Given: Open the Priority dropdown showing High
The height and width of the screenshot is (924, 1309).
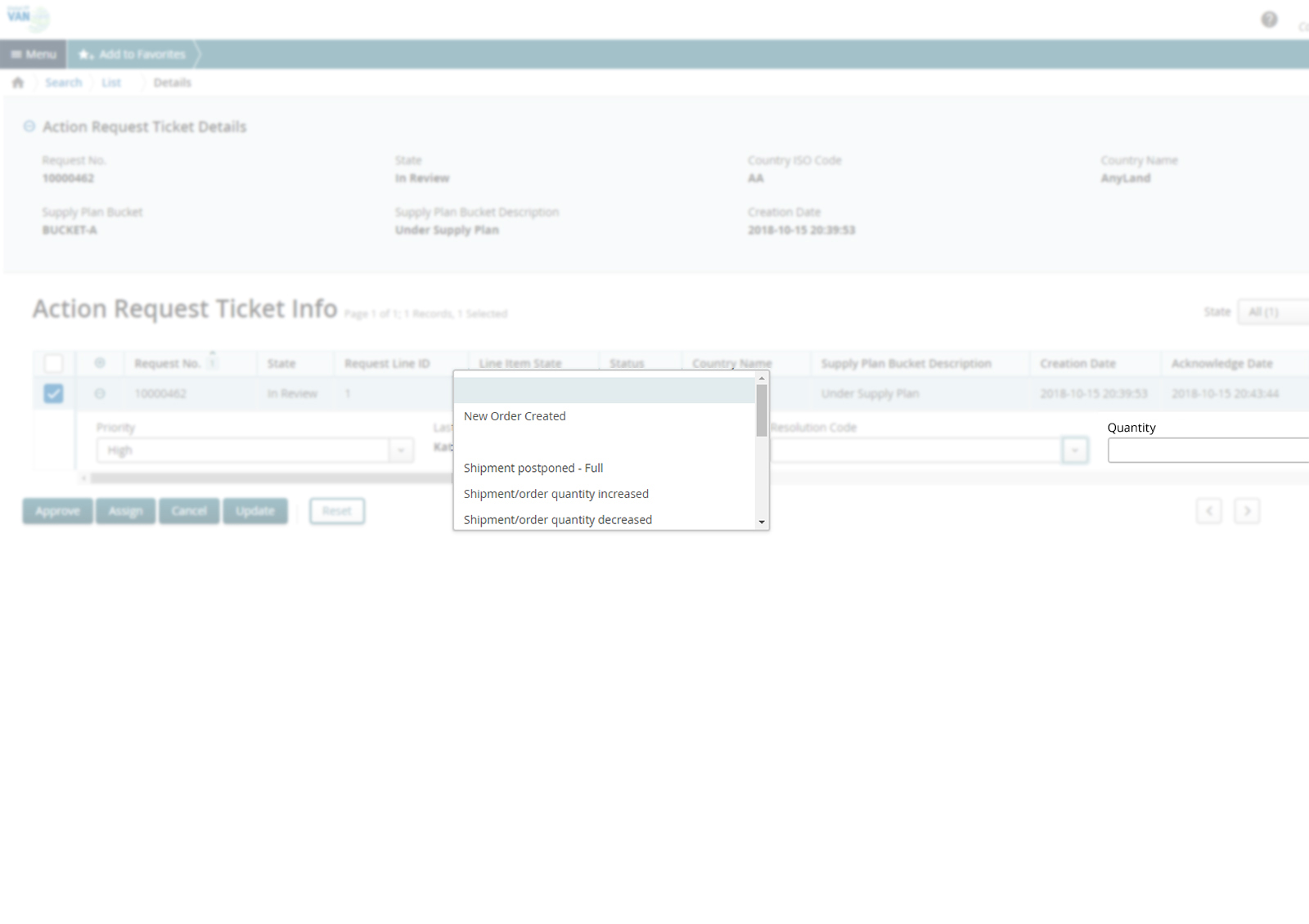Looking at the screenshot, I should 401,451.
